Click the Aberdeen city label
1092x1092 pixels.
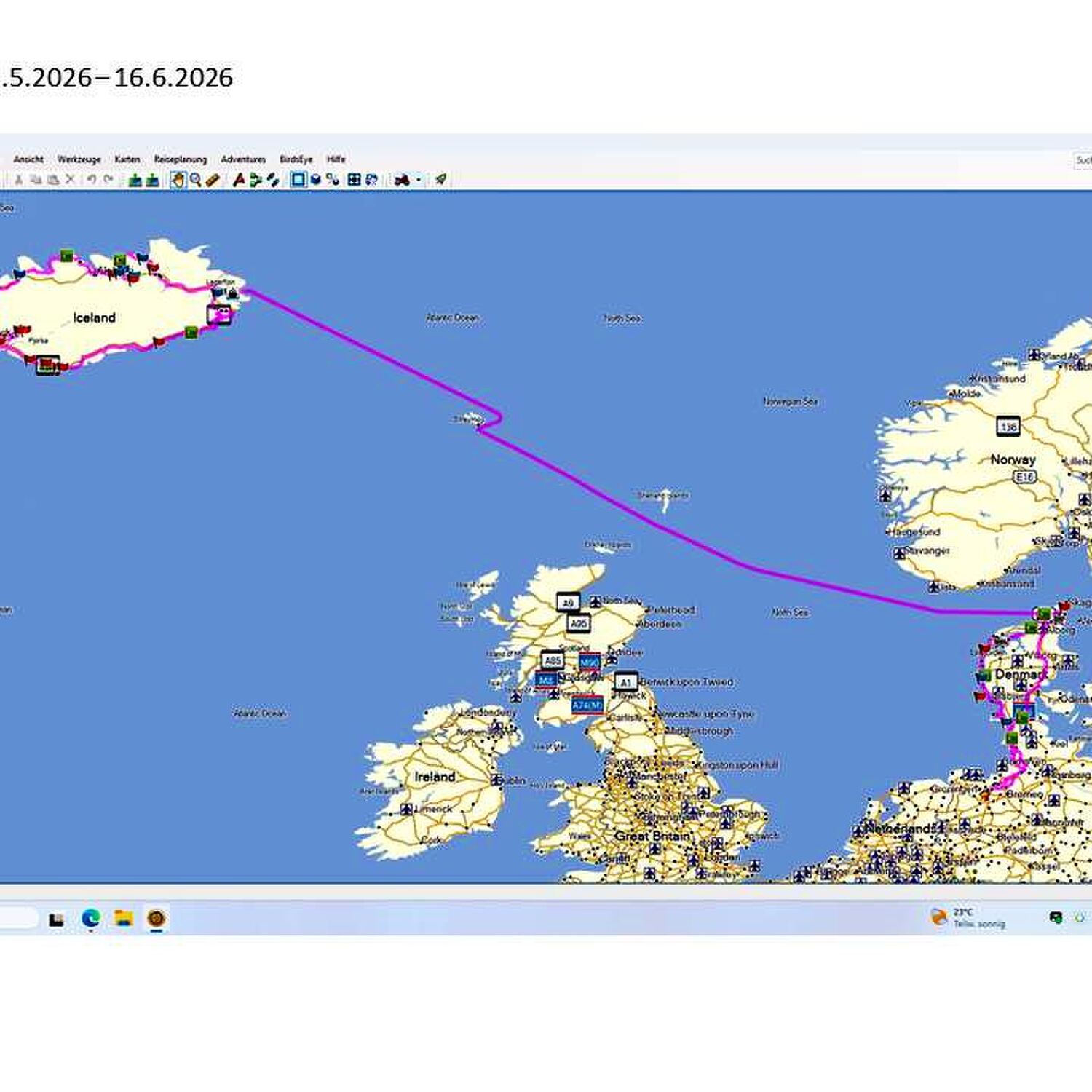pos(661,624)
